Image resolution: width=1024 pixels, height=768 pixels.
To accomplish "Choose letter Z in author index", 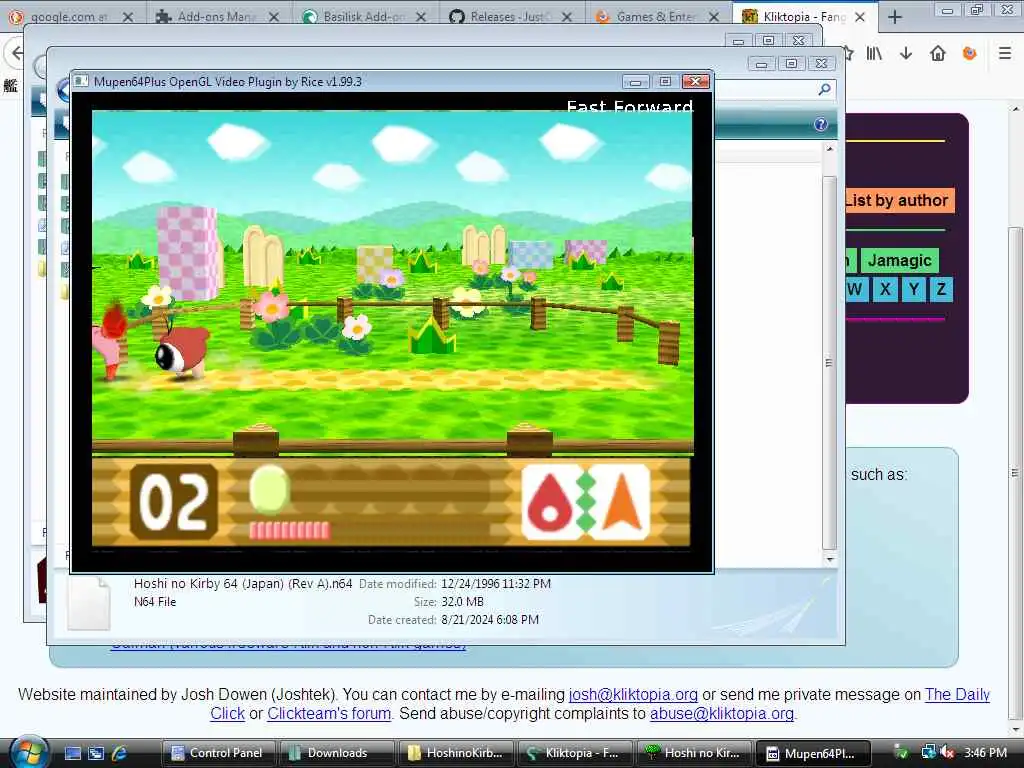I will (942, 289).
